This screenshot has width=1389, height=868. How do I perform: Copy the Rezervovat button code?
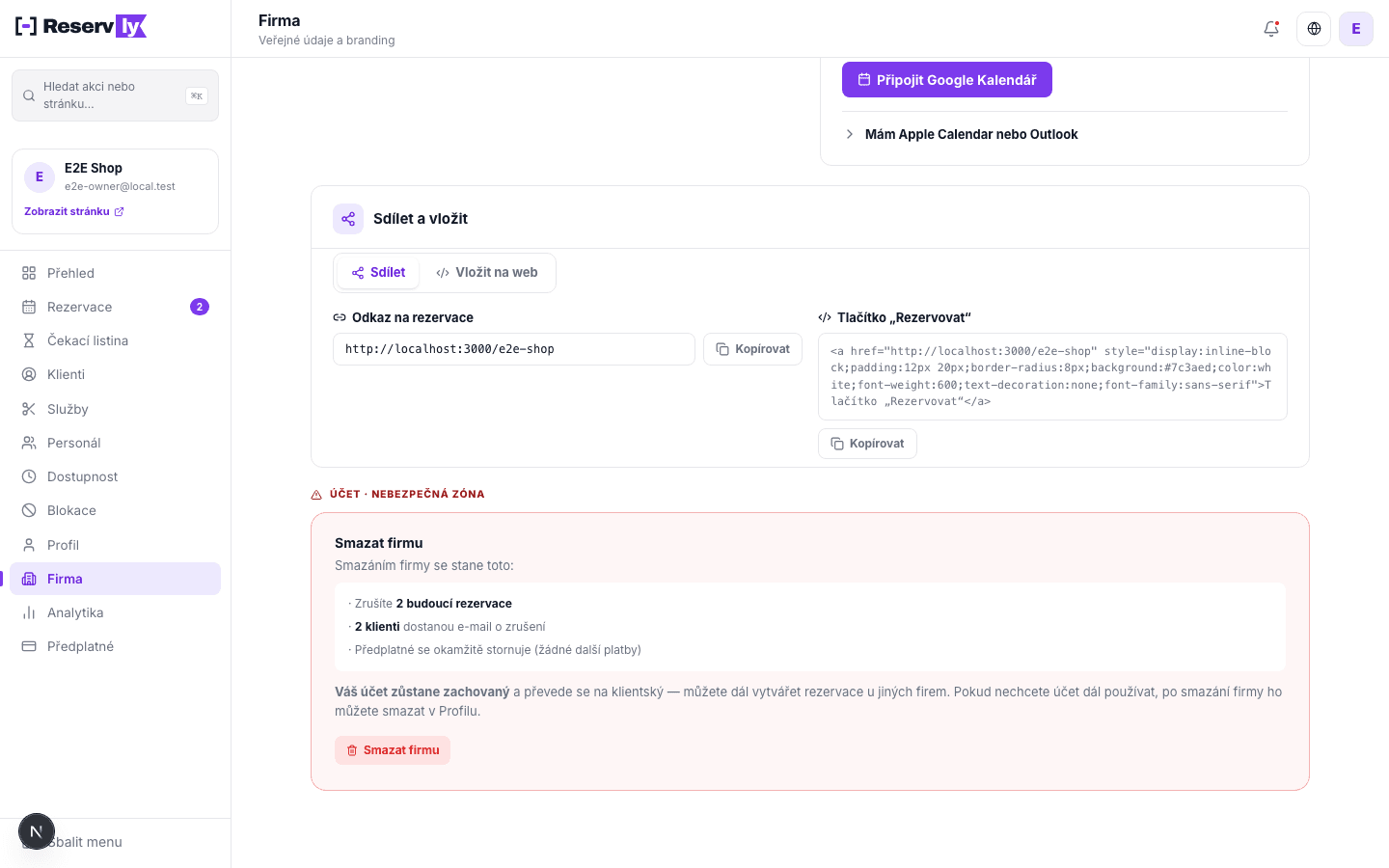867,444
